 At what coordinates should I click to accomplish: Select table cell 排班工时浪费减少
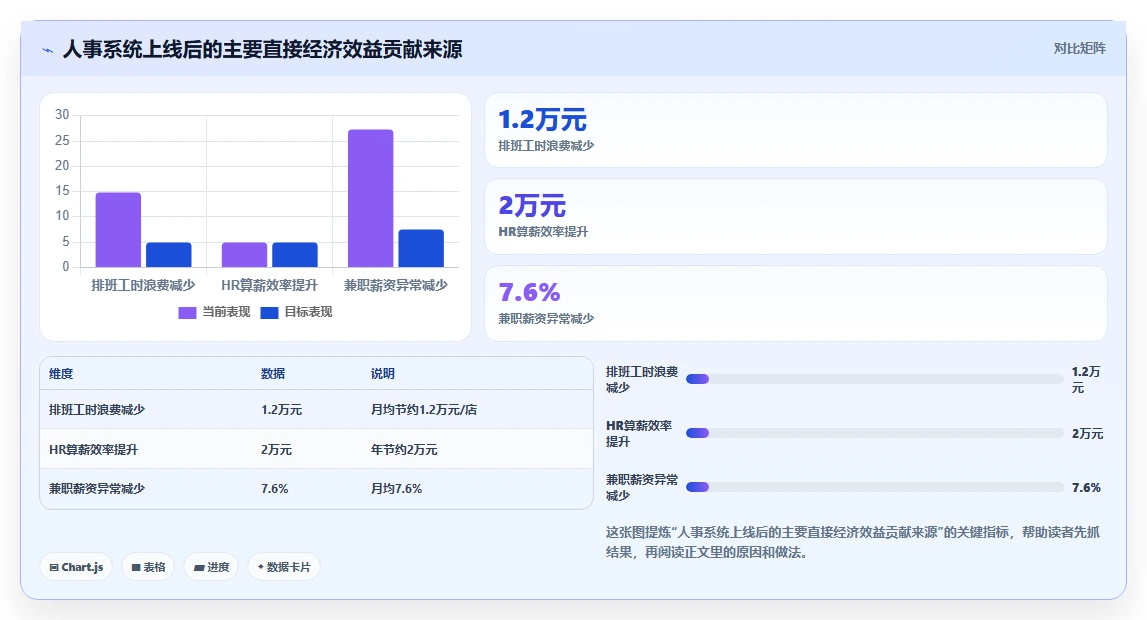pyautogui.click(x=97, y=409)
